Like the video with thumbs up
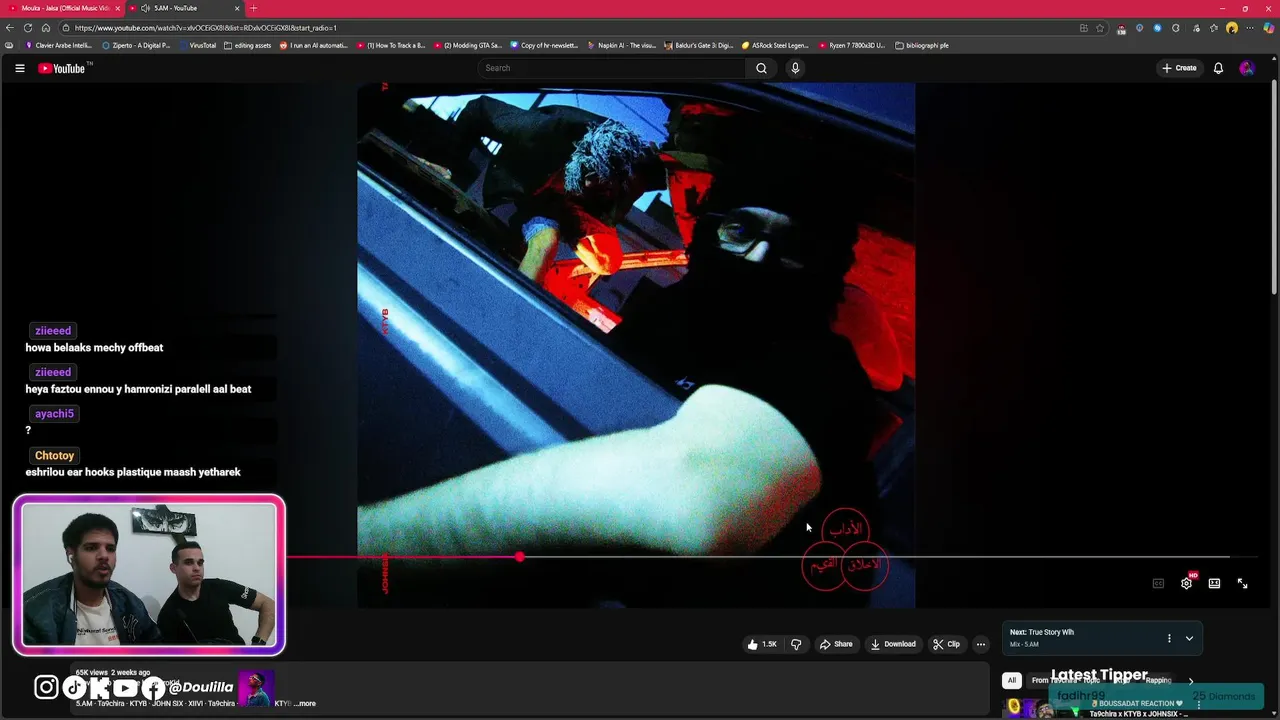This screenshot has height=720, width=1280. [x=762, y=644]
